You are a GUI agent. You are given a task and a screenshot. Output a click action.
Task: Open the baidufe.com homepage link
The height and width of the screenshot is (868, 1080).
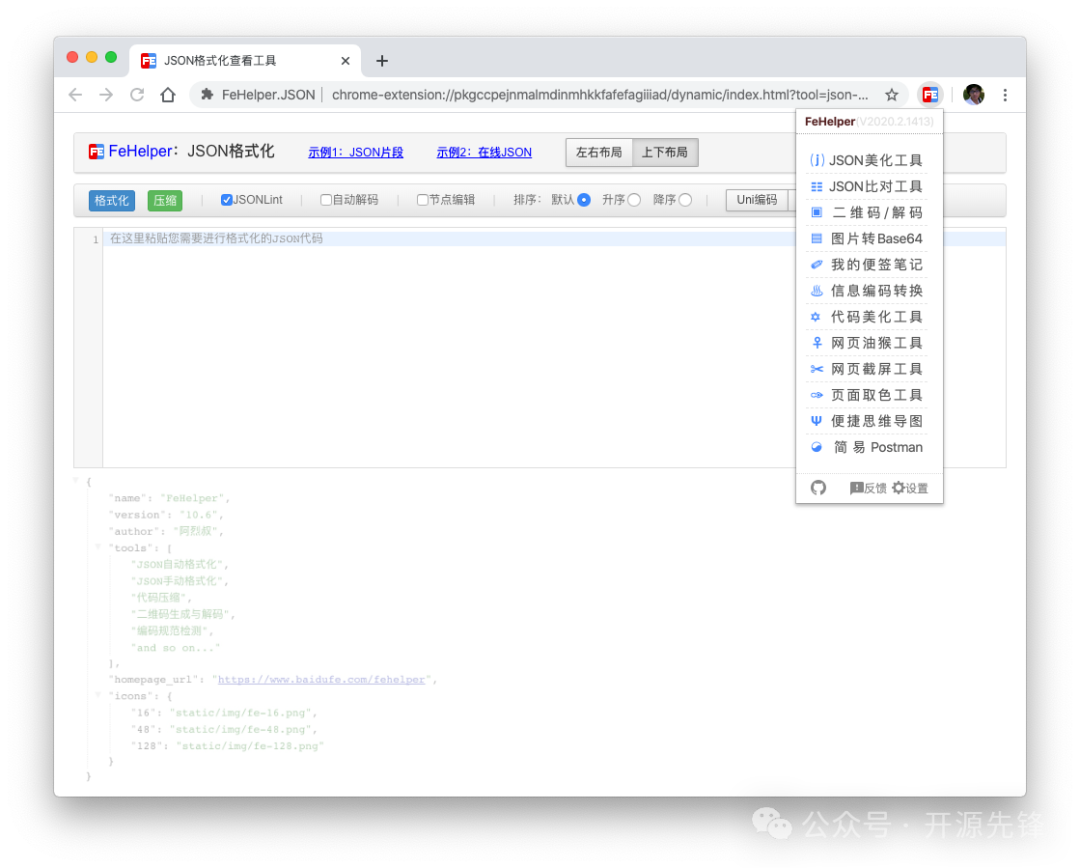[321, 679]
